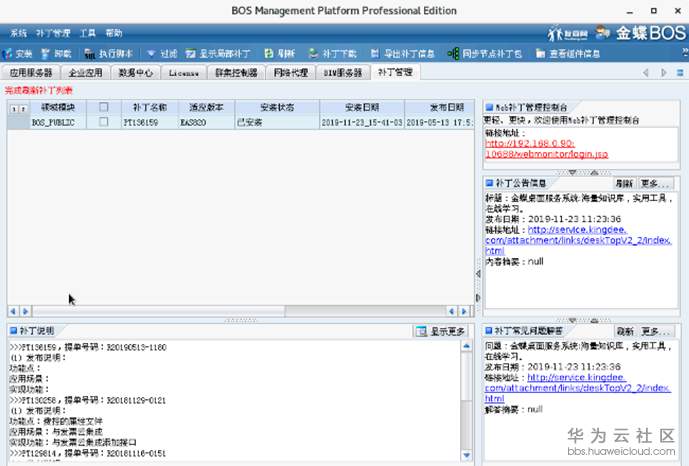Switch to the 网络代理 tab

[290, 72]
